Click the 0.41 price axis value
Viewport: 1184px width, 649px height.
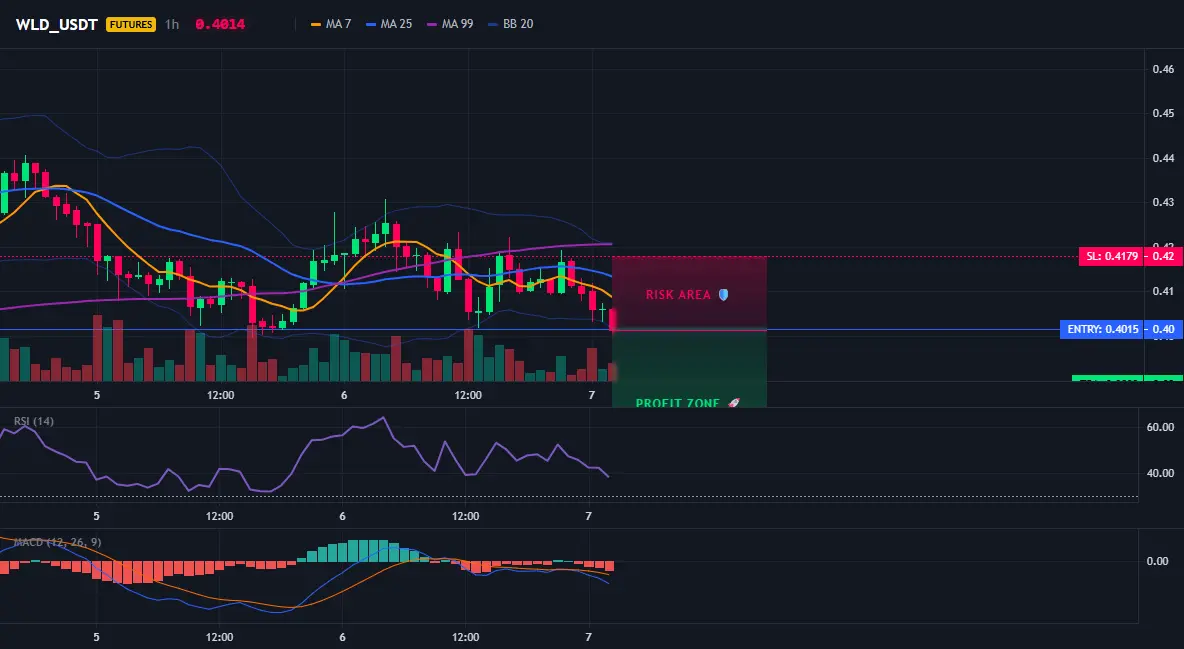[1163, 291]
